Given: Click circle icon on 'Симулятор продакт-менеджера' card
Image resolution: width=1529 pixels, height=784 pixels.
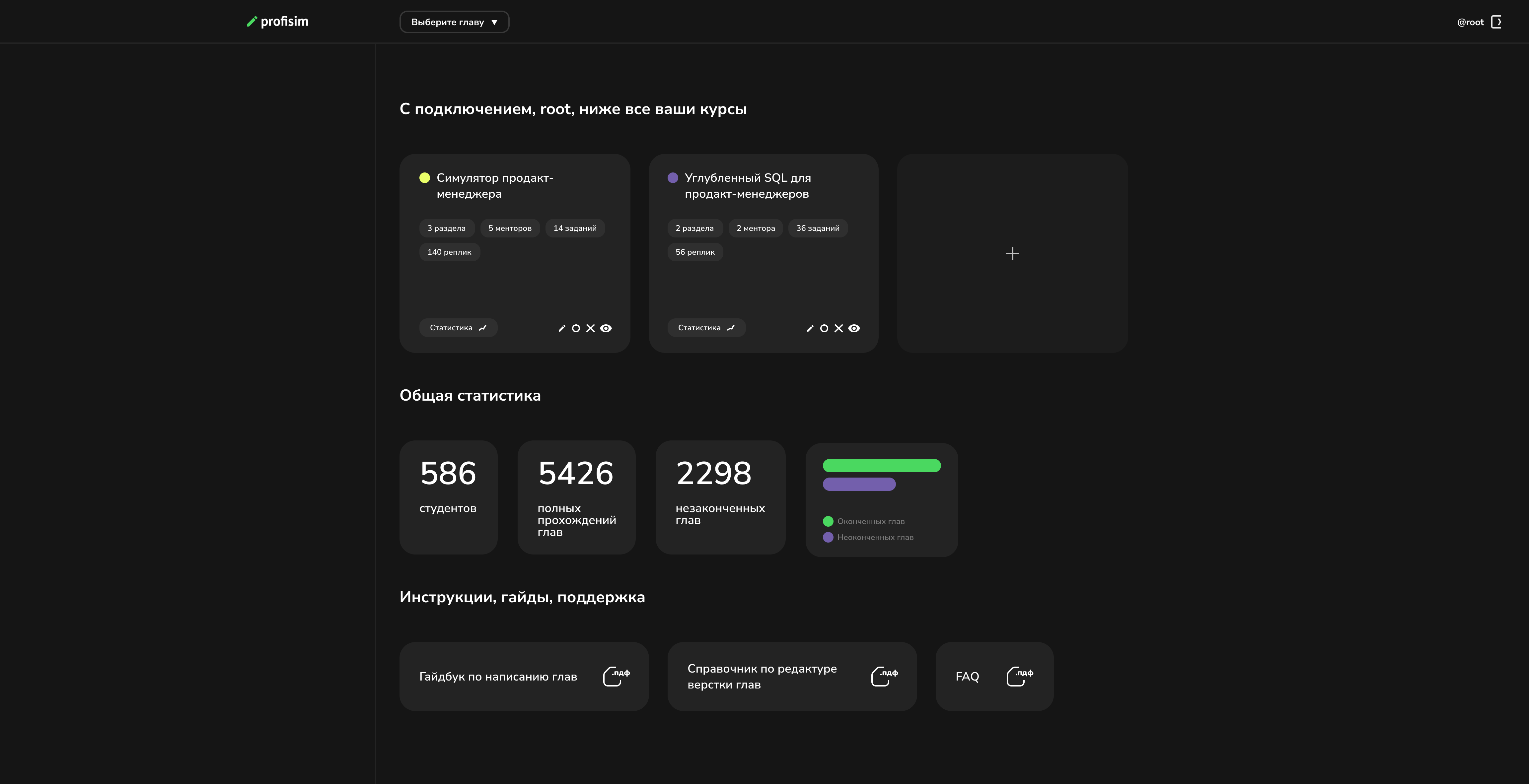Looking at the screenshot, I should pos(576,328).
